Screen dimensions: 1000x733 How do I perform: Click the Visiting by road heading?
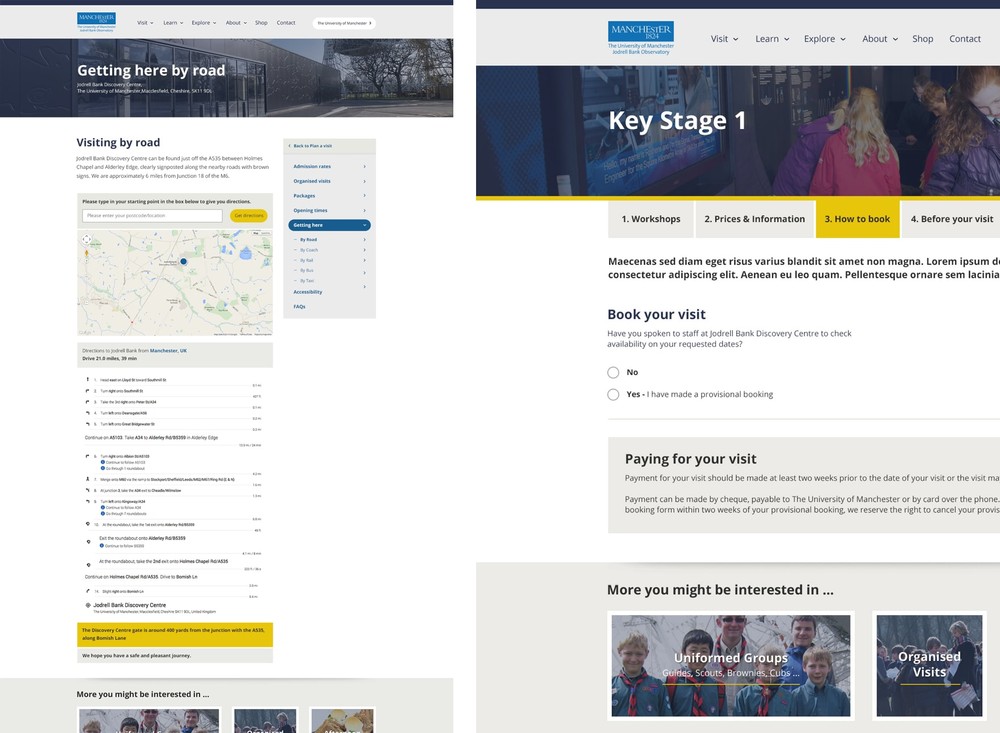pos(118,143)
